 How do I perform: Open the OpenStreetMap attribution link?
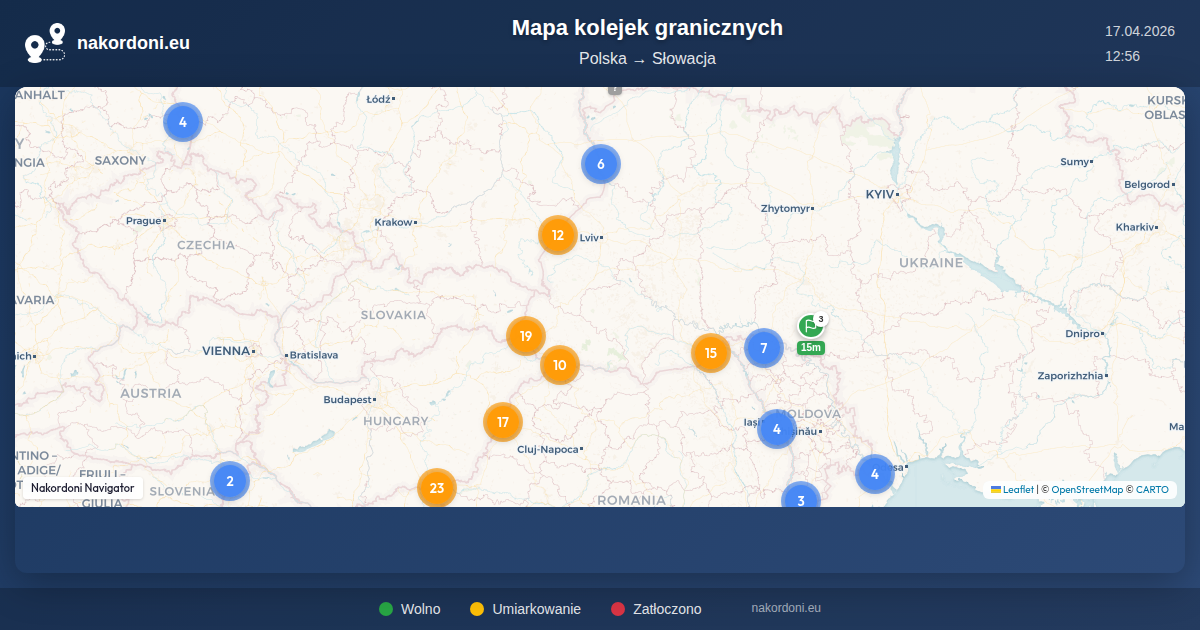click(1087, 490)
